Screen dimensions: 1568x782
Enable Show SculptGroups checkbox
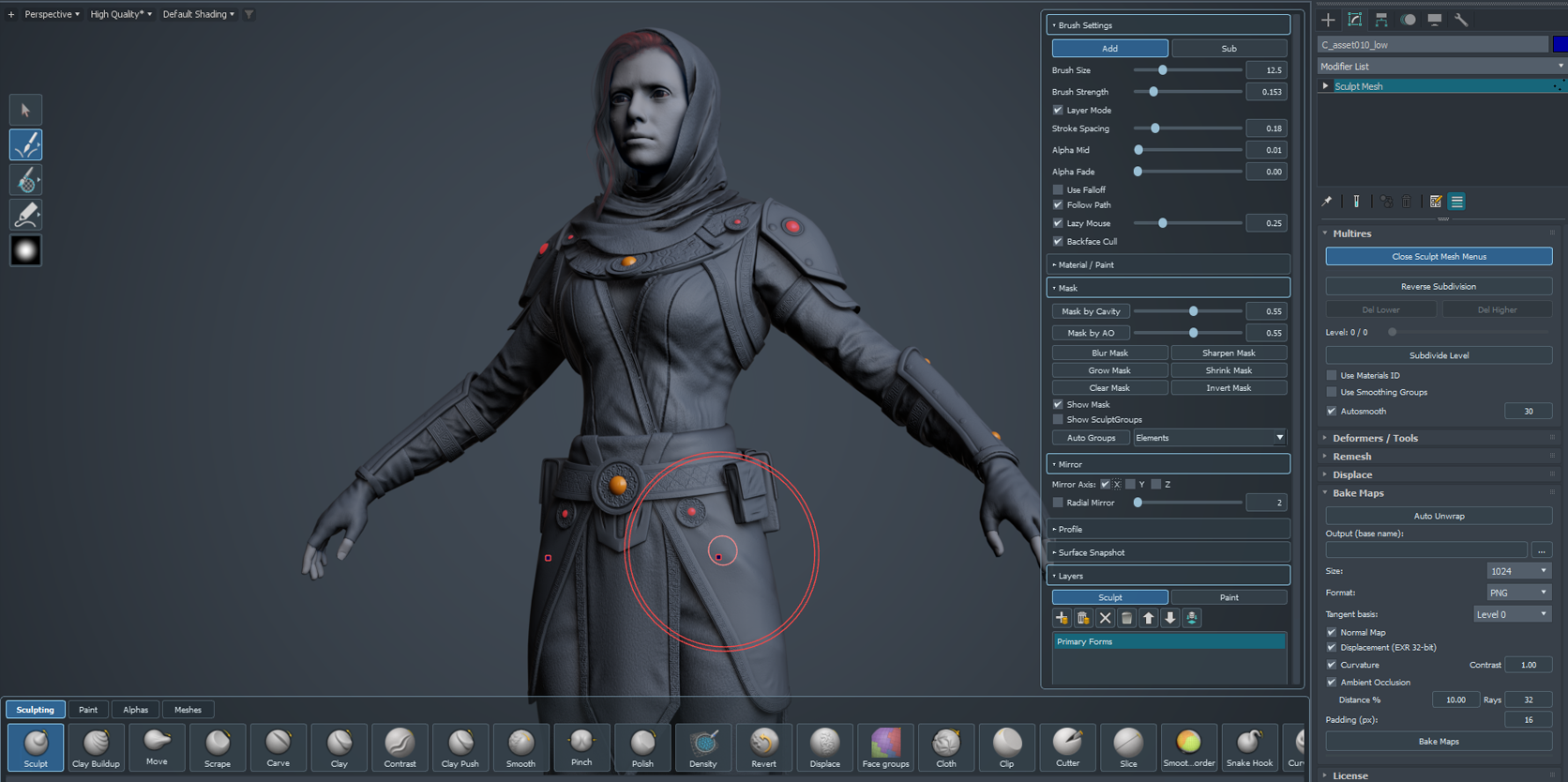(1058, 419)
